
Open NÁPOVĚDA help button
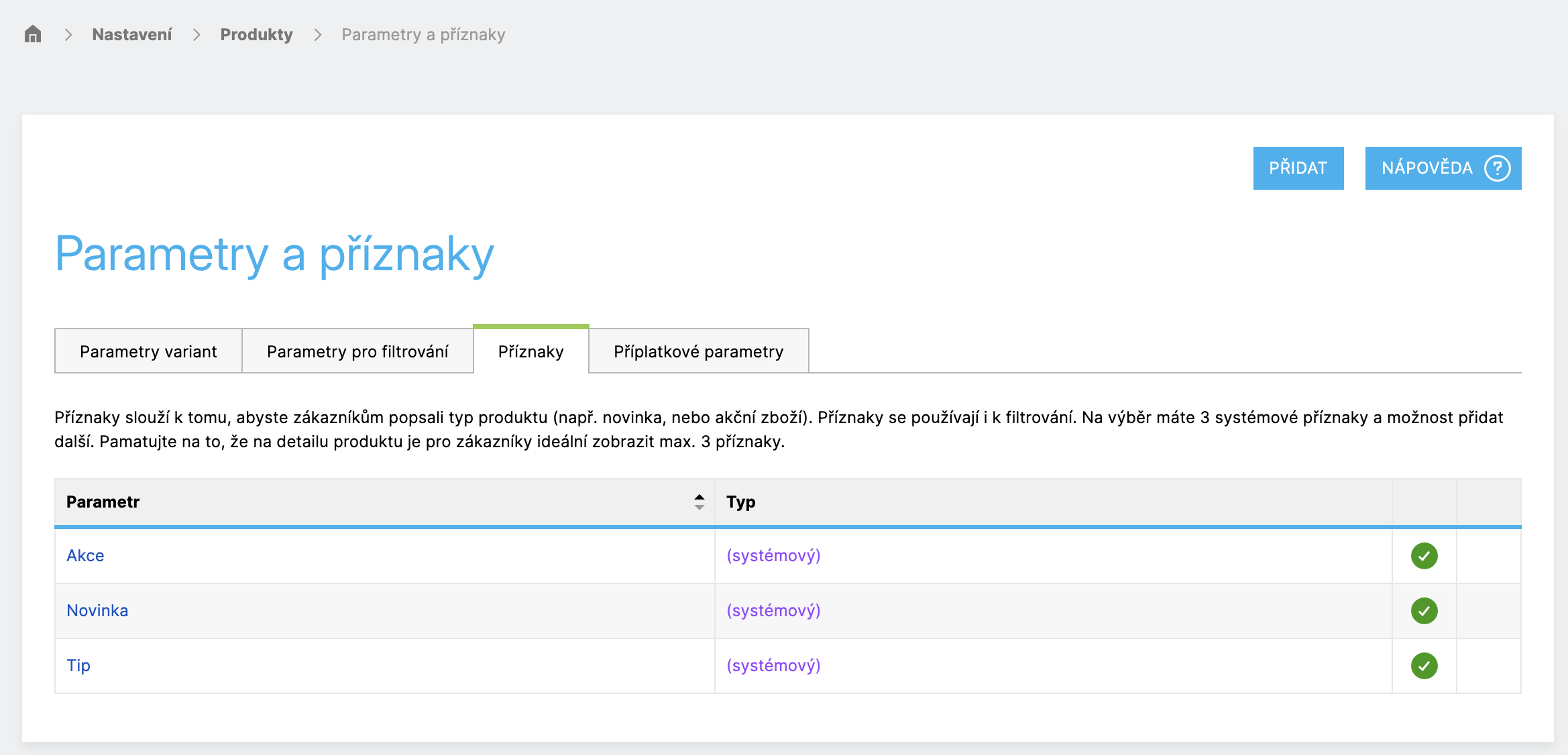coord(1426,168)
